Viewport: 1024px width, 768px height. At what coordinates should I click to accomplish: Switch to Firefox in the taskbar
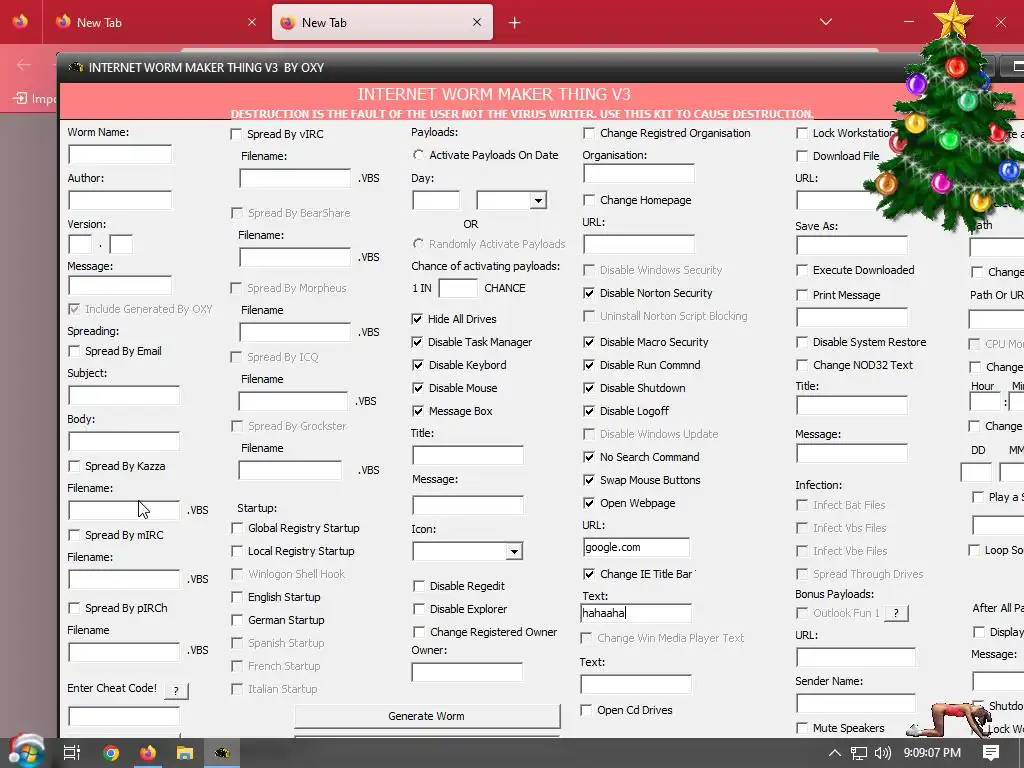[x=148, y=753]
